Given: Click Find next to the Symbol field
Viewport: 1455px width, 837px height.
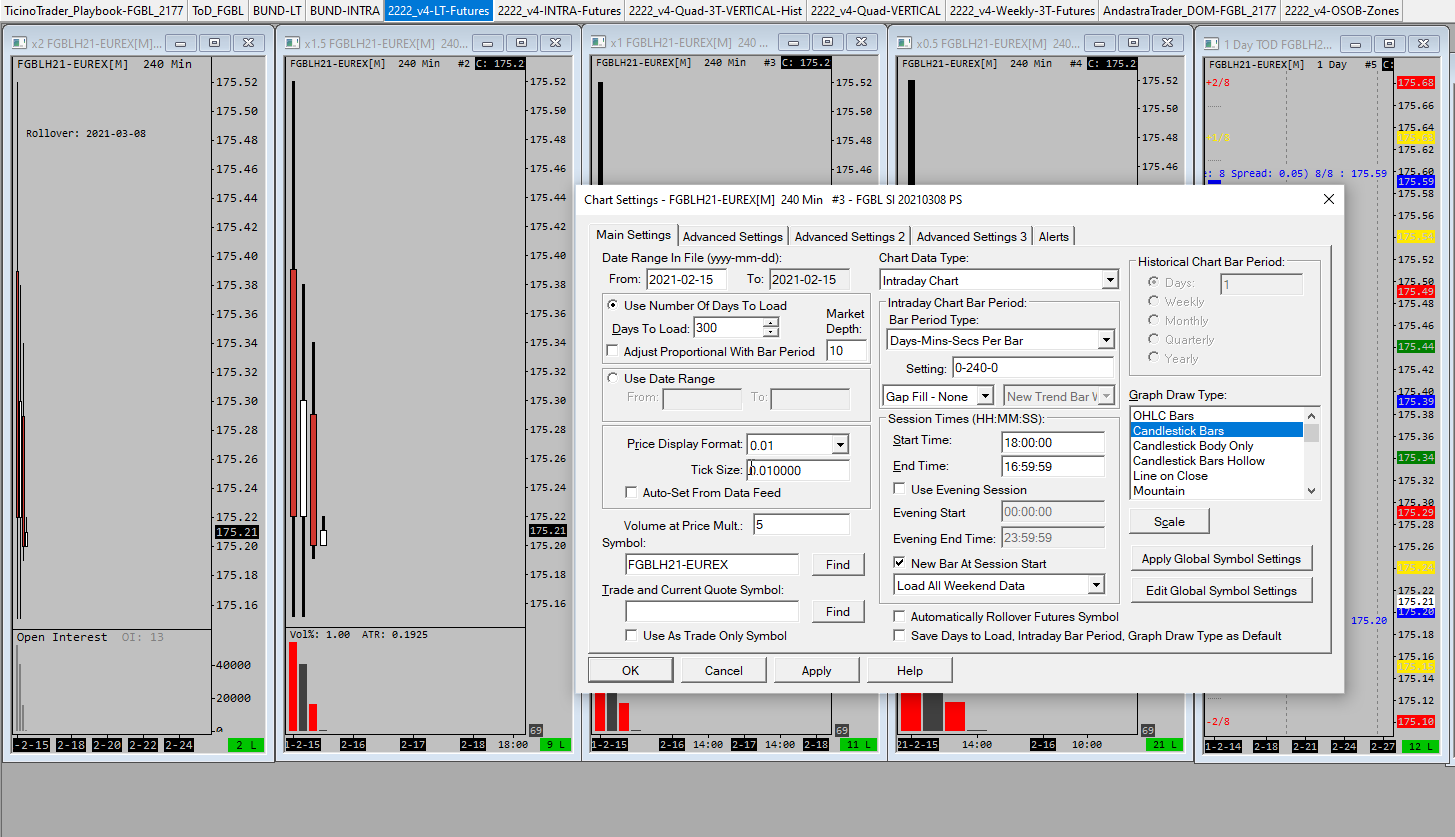Looking at the screenshot, I should pyautogui.click(x=837, y=565).
